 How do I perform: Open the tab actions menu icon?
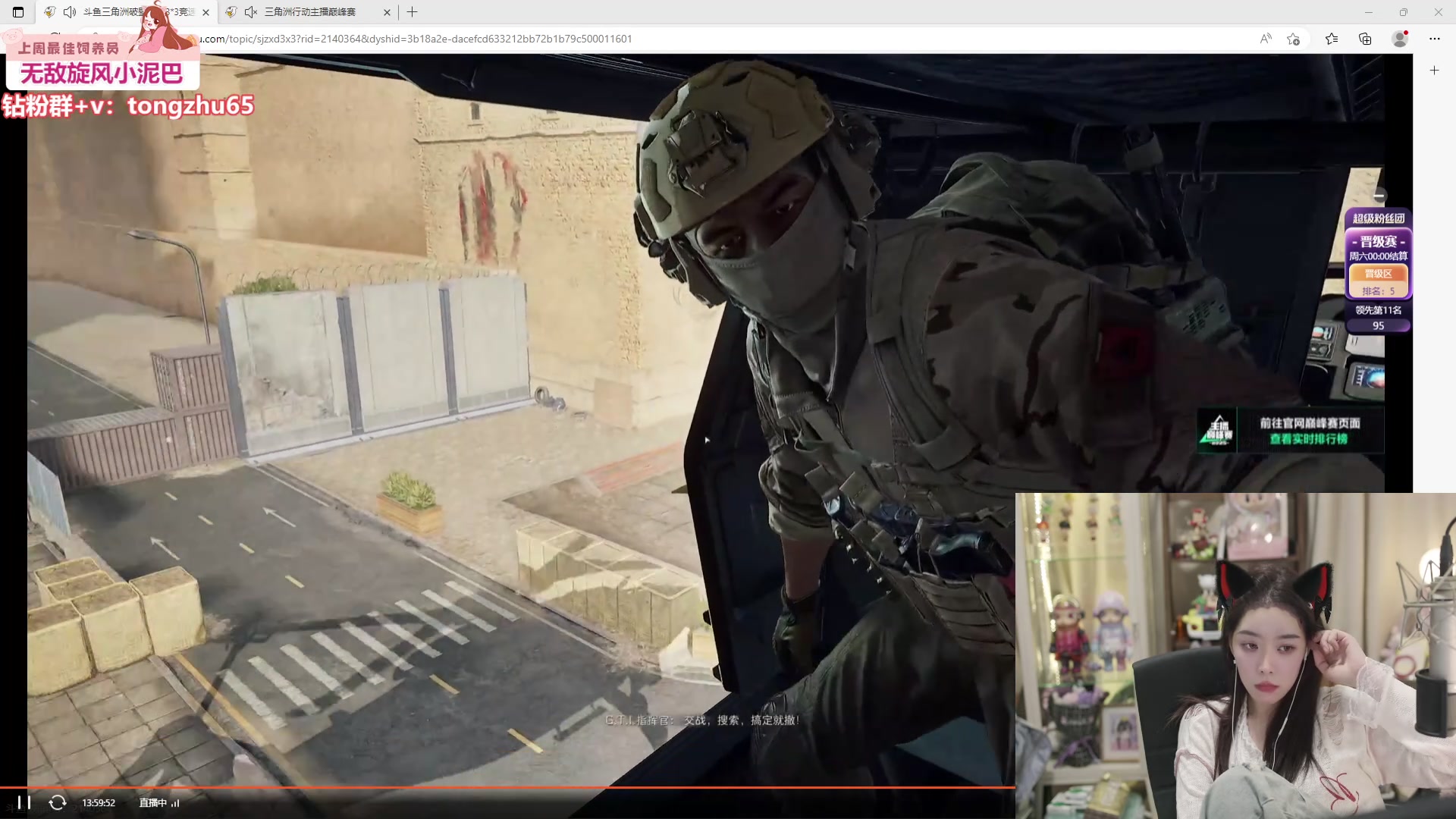18,12
